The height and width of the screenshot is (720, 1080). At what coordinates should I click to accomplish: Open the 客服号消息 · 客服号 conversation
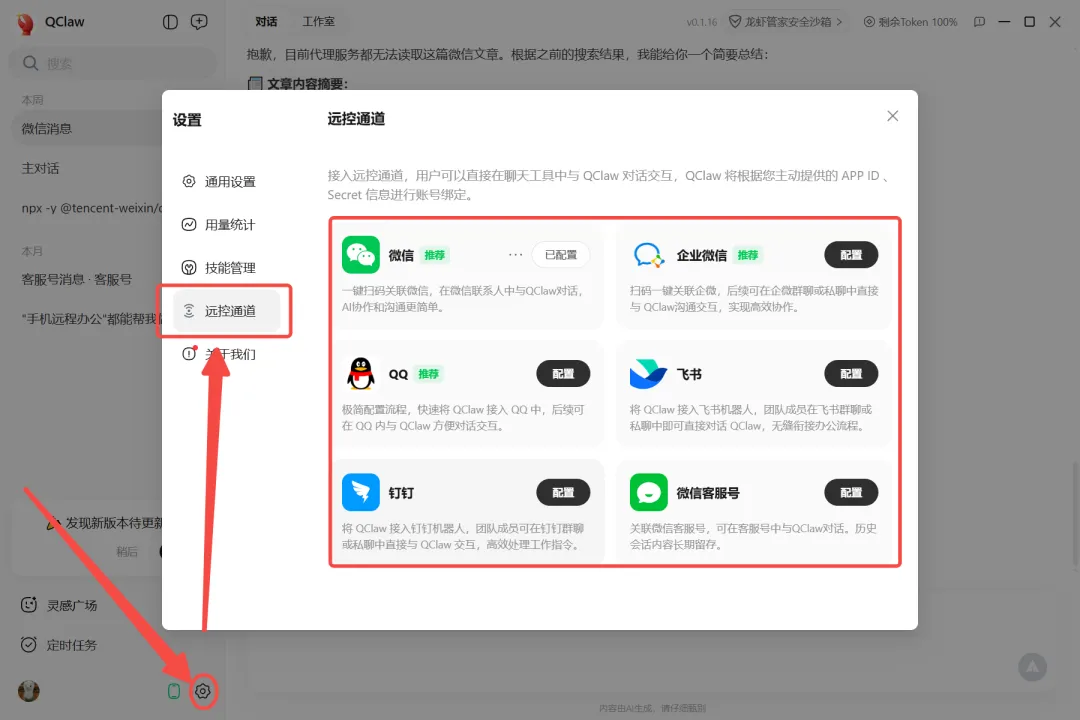click(x=87, y=279)
